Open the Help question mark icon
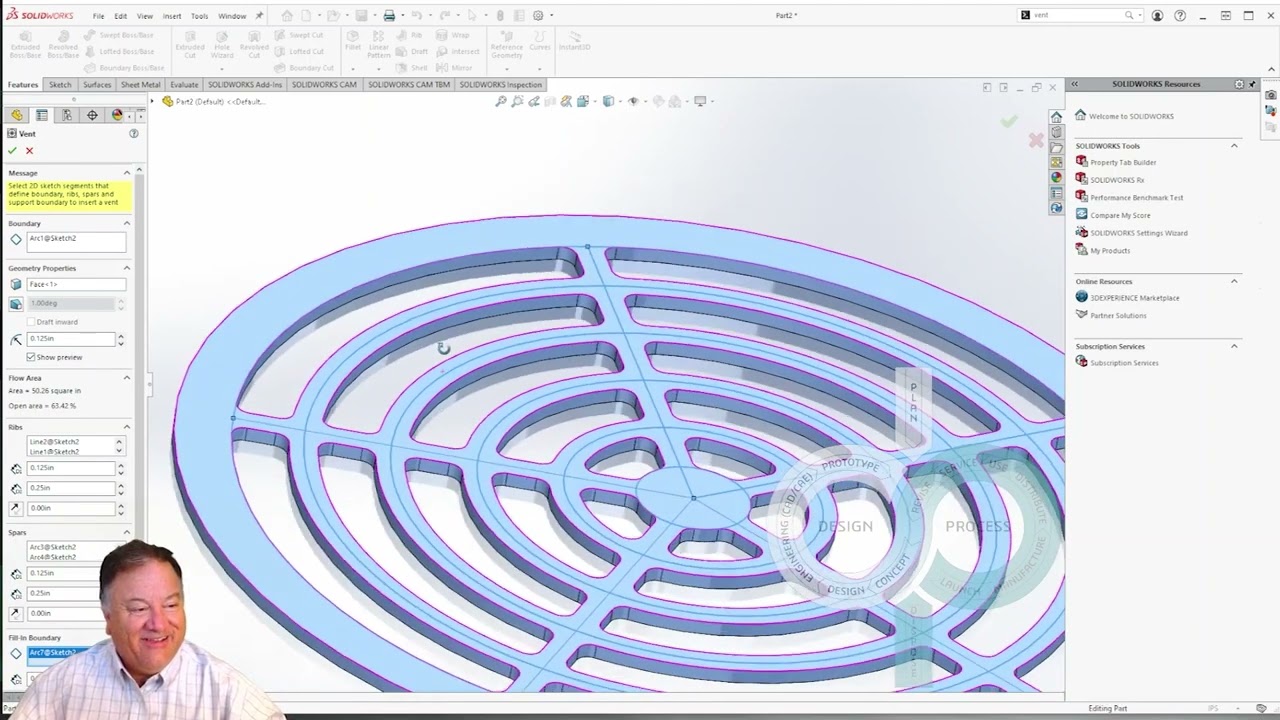Image resolution: width=1280 pixels, height=720 pixels. [x=1180, y=16]
